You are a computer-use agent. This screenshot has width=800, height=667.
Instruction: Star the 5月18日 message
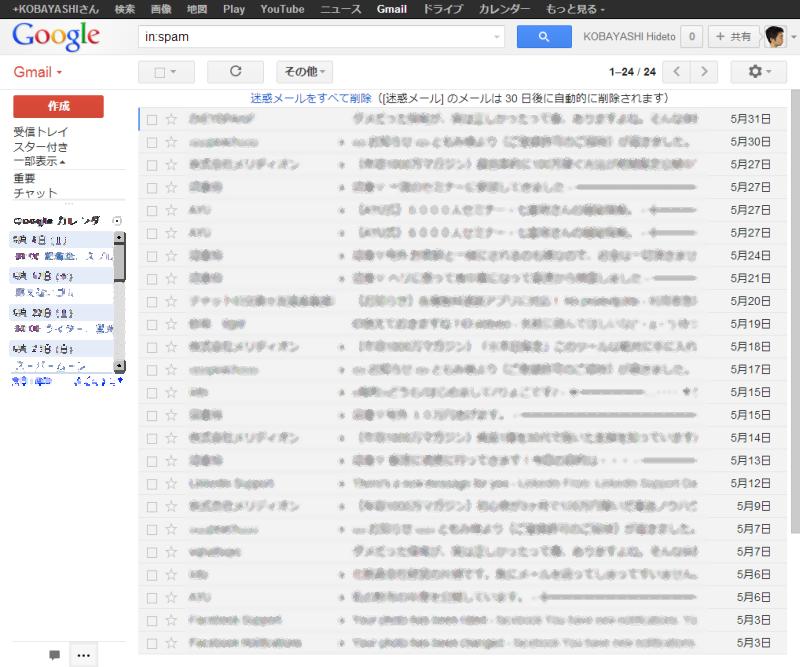coord(171,347)
